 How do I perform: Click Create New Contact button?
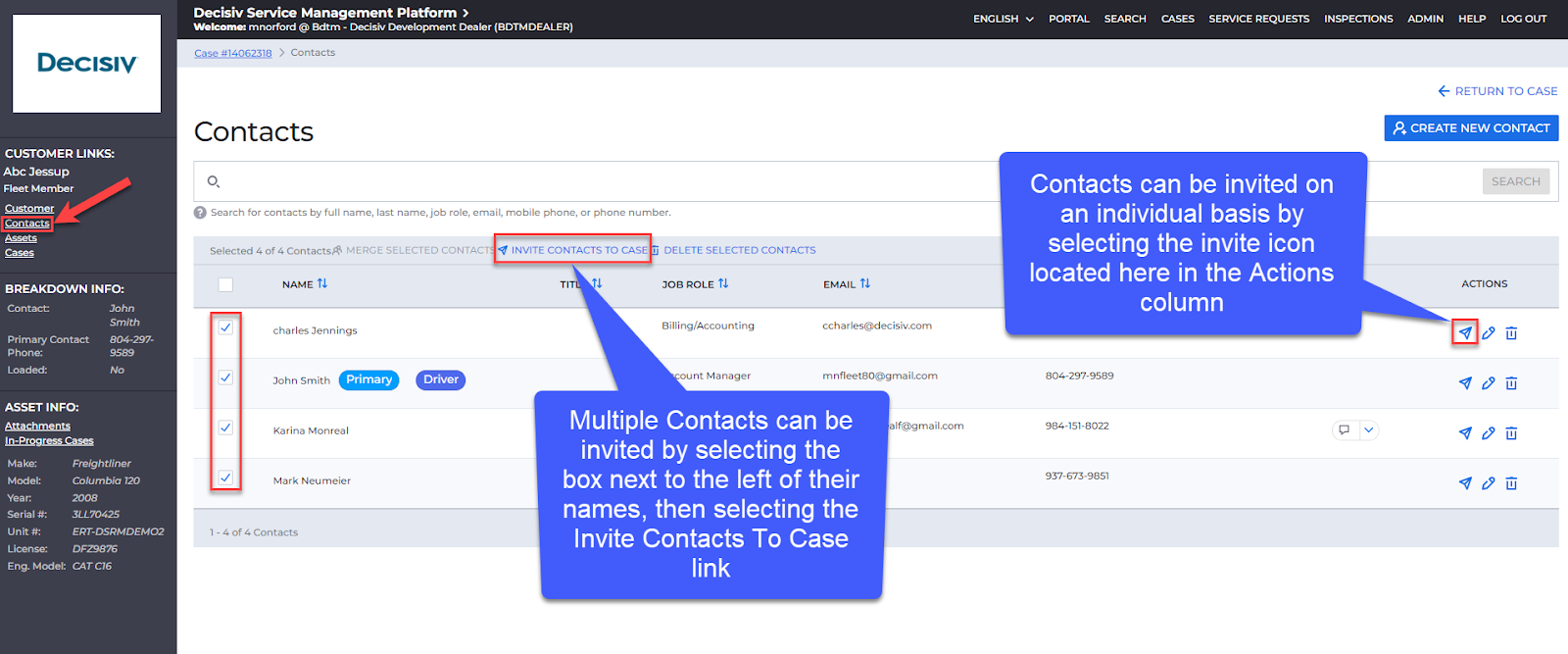pos(1471,128)
